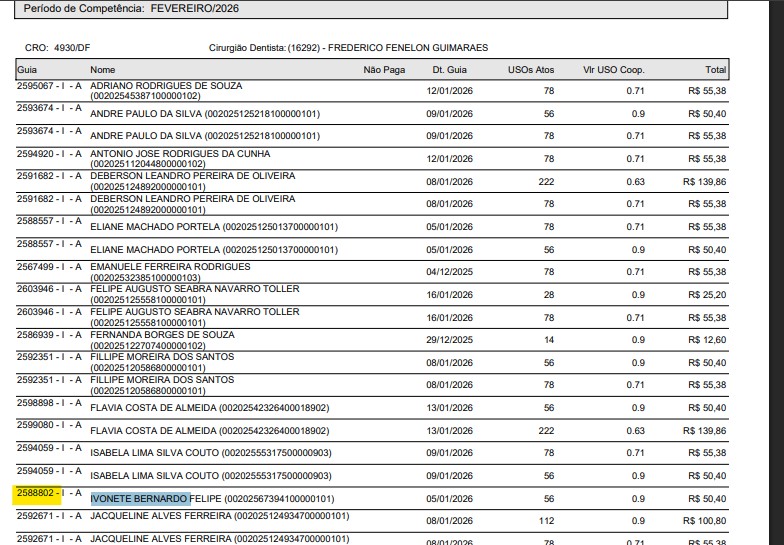Click the ADRIANO RODRIGUES DE SOUZA row name
The height and width of the screenshot is (545, 784).
(x=166, y=86)
